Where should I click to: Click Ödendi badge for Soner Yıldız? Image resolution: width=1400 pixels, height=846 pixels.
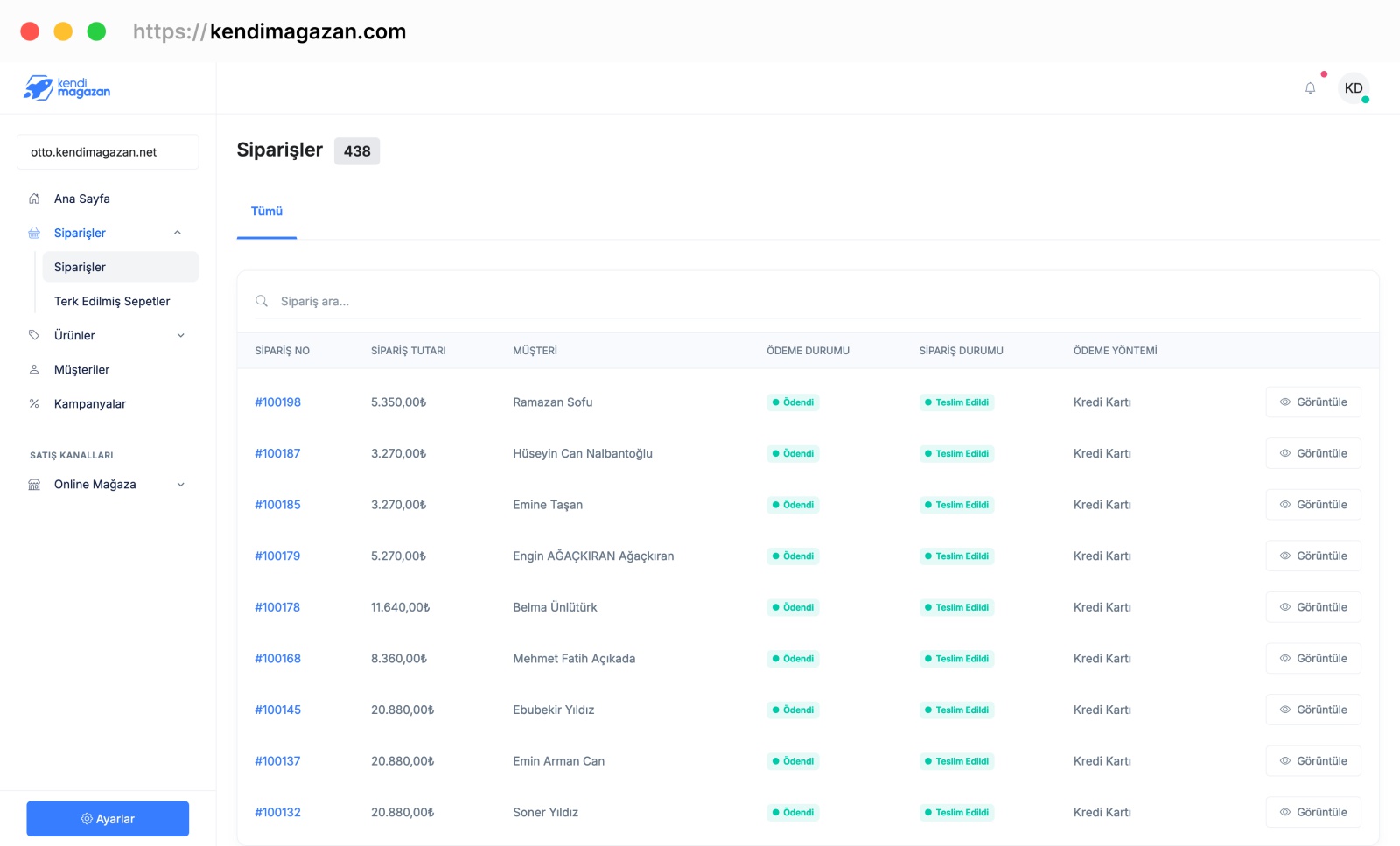pos(793,812)
